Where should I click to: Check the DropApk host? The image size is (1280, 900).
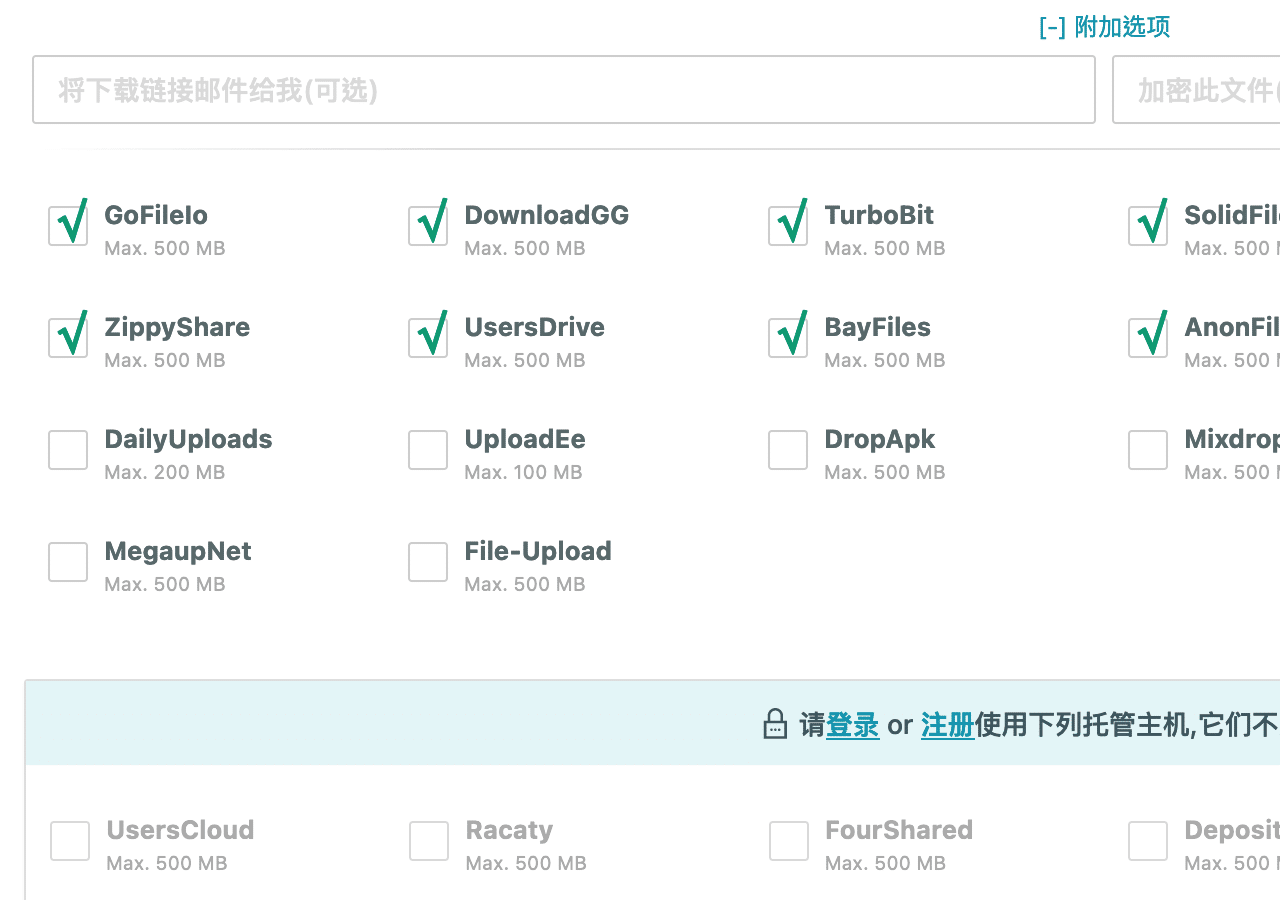tap(788, 450)
